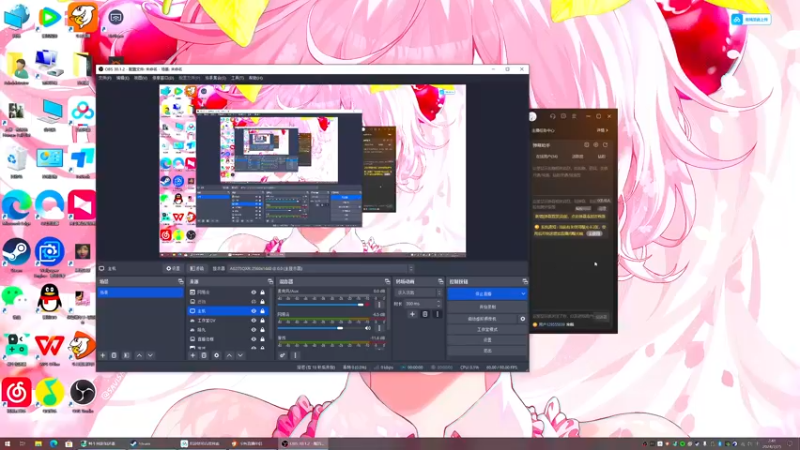
Task: Move the selected scene up
Action: 139,355
